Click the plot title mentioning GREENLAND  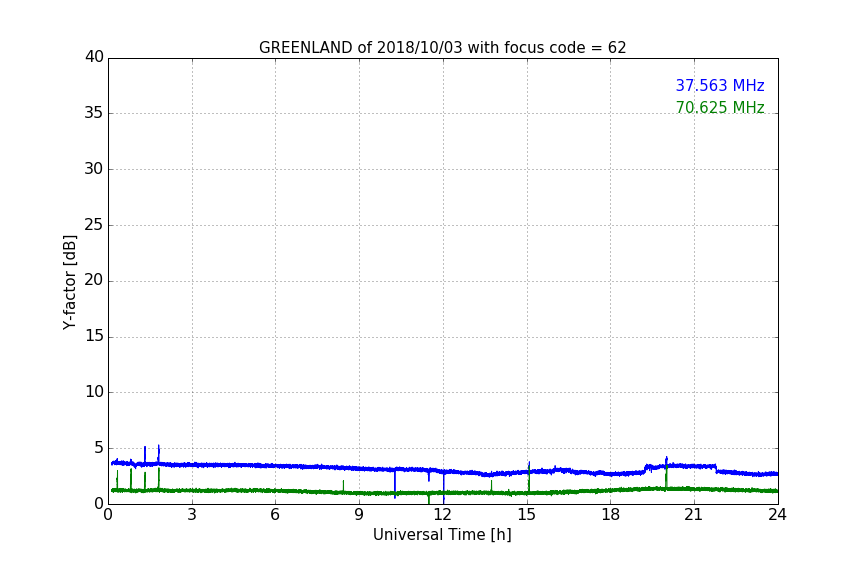pyautogui.click(x=442, y=48)
